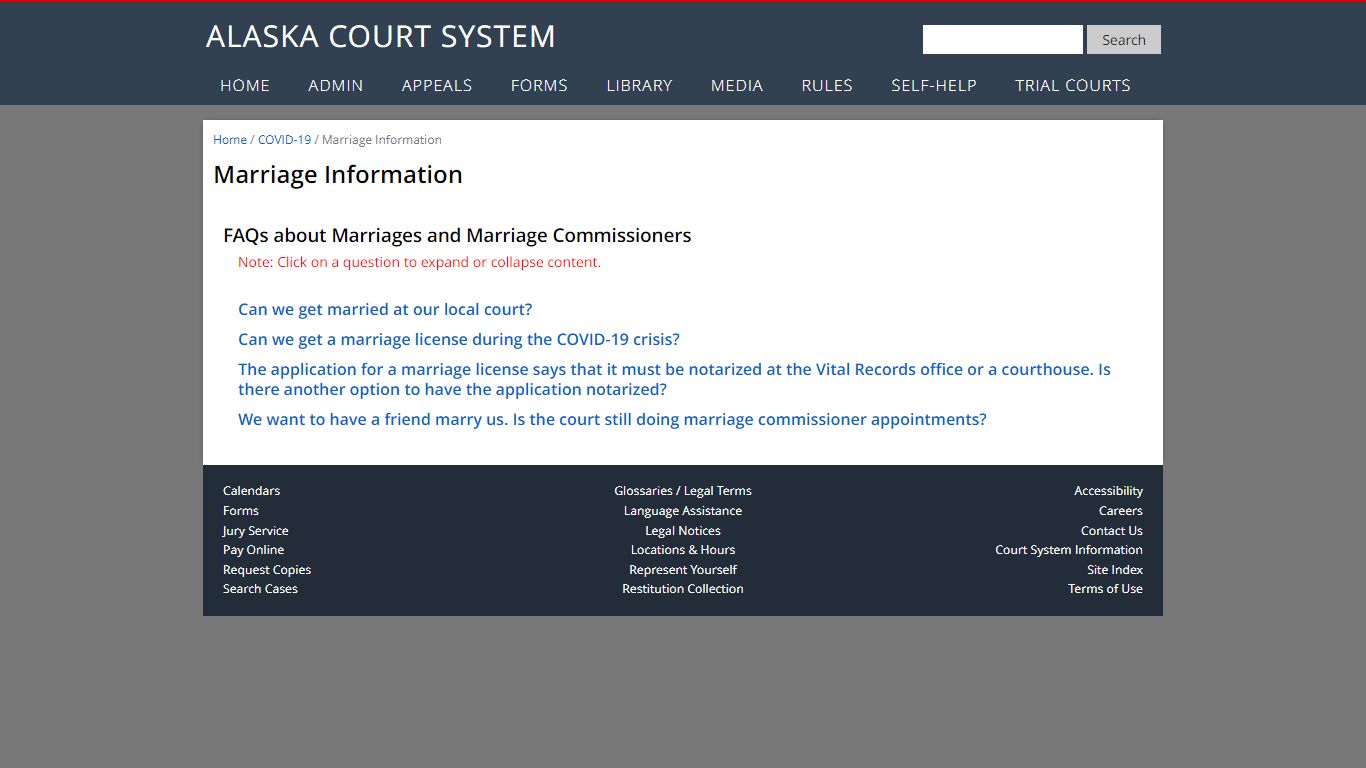Focus the site search input field
This screenshot has height=768, width=1366.
pos(1003,40)
